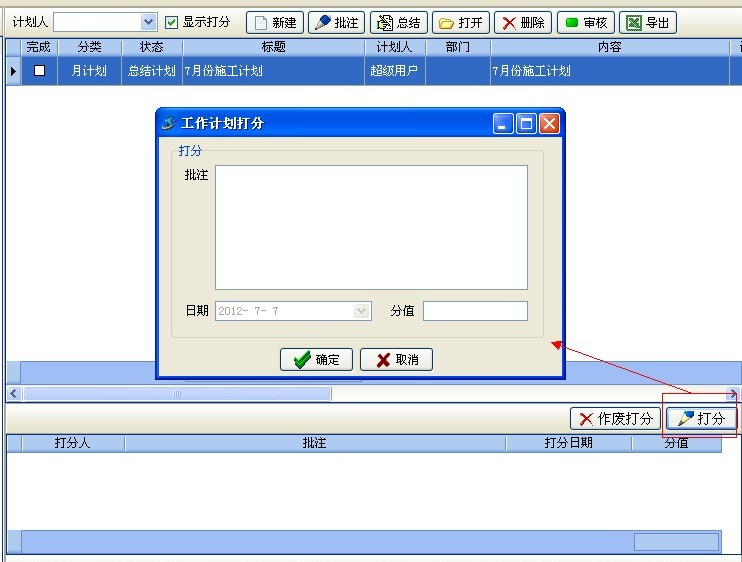Open the 总结 (Summary) tool
The image size is (742, 562).
399,22
